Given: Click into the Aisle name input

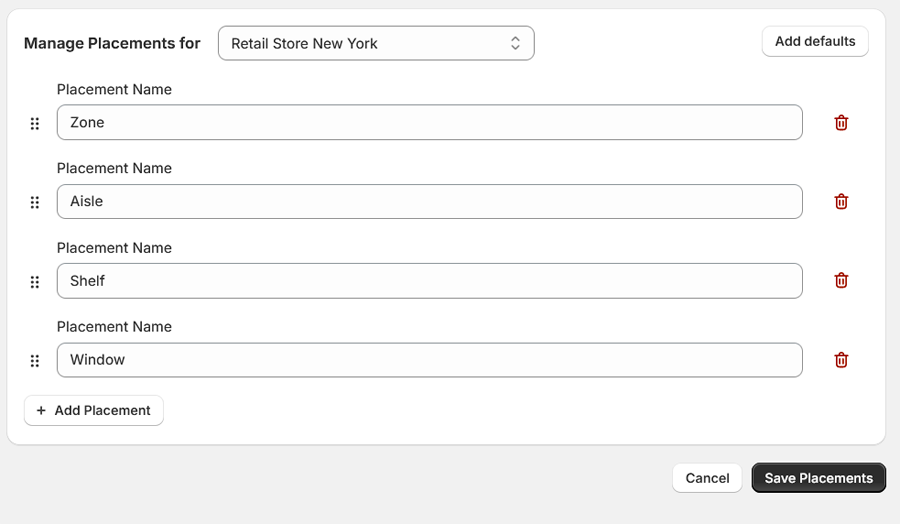Looking at the screenshot, I should click(x=429, y=201).
